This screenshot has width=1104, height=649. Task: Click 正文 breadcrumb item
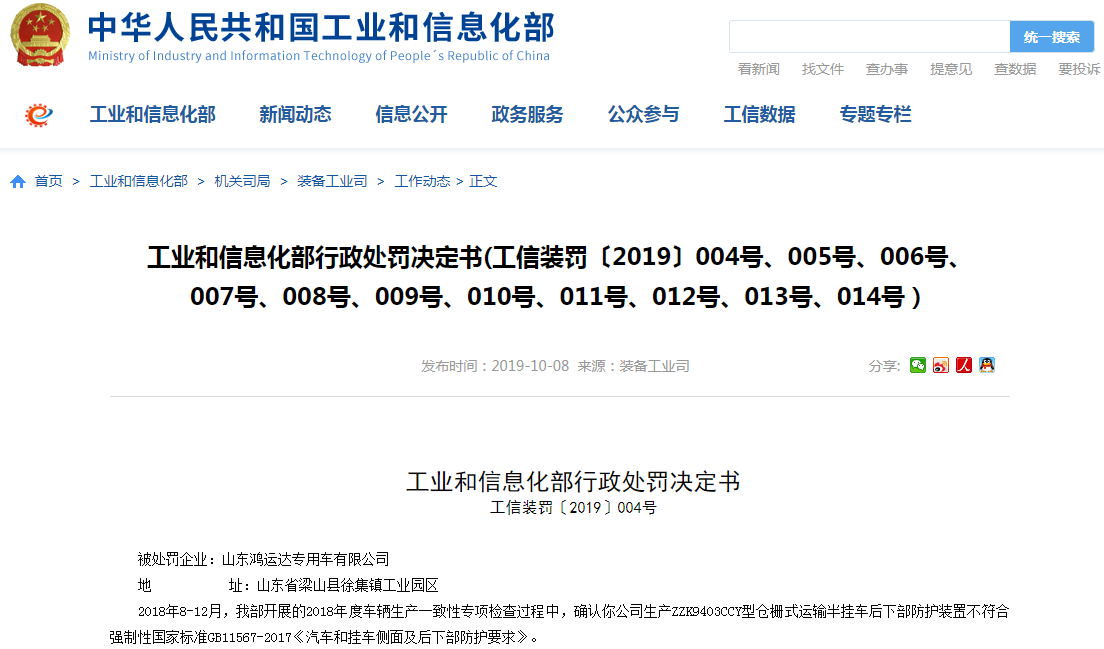(483, 182)
